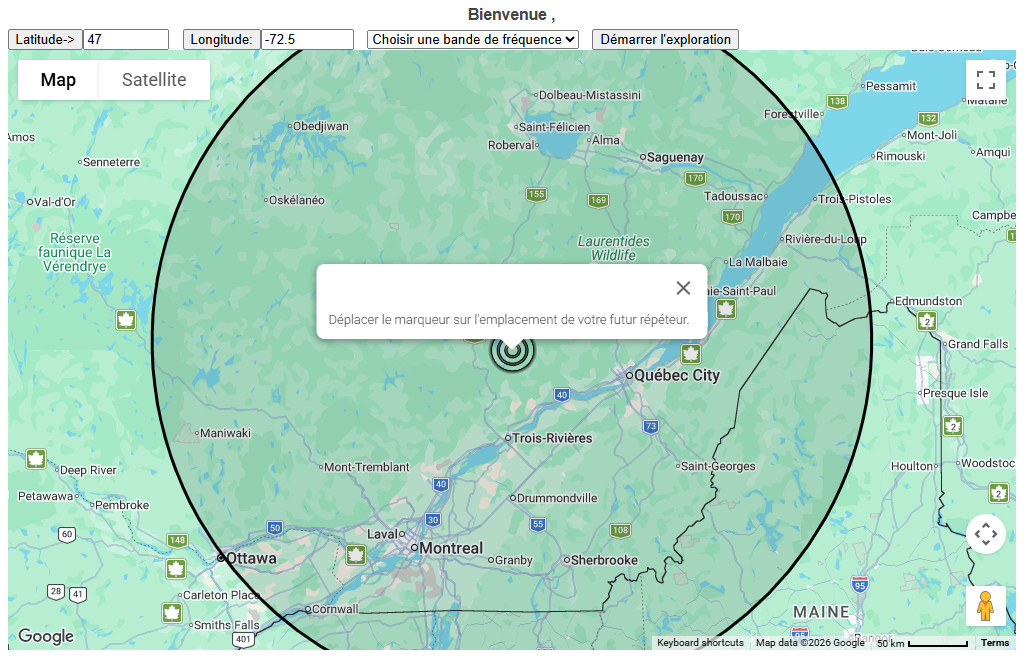Click highway 73 shield

pos(651,427)
